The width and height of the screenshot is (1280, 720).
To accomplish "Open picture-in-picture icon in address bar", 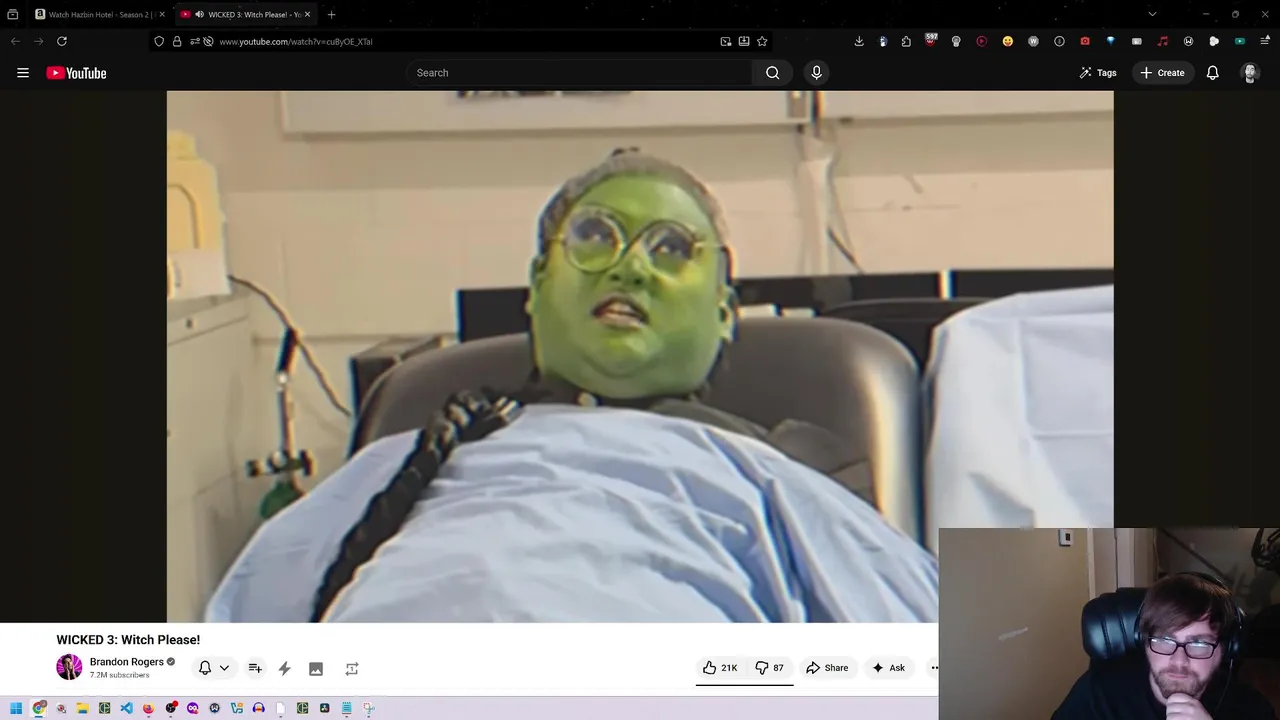I will pos(726,42).
